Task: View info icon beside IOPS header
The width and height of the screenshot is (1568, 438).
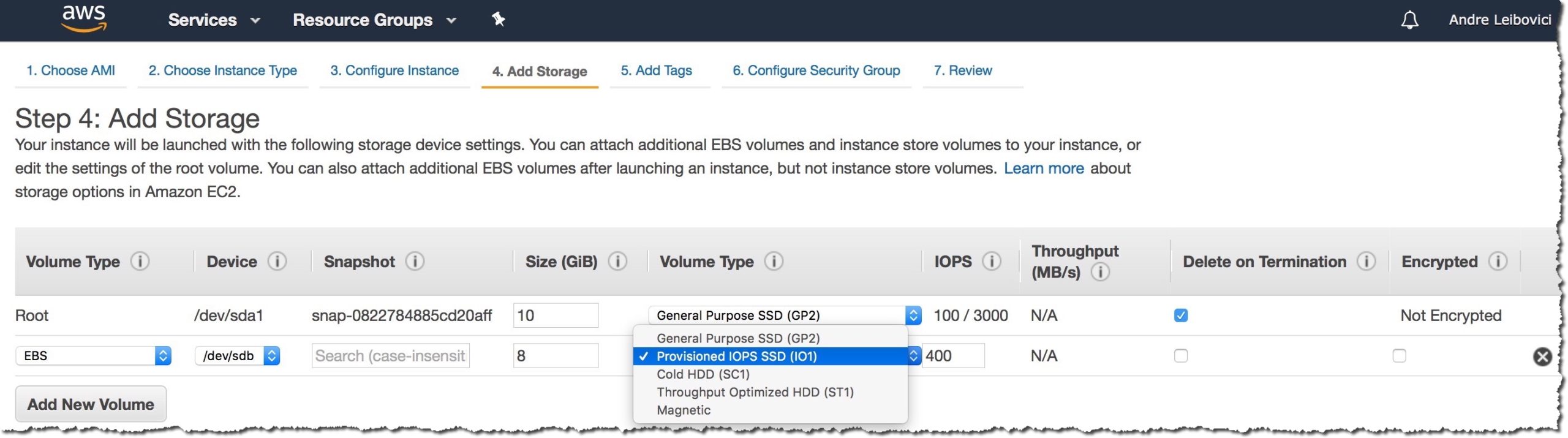Action: tap(992, 262)
